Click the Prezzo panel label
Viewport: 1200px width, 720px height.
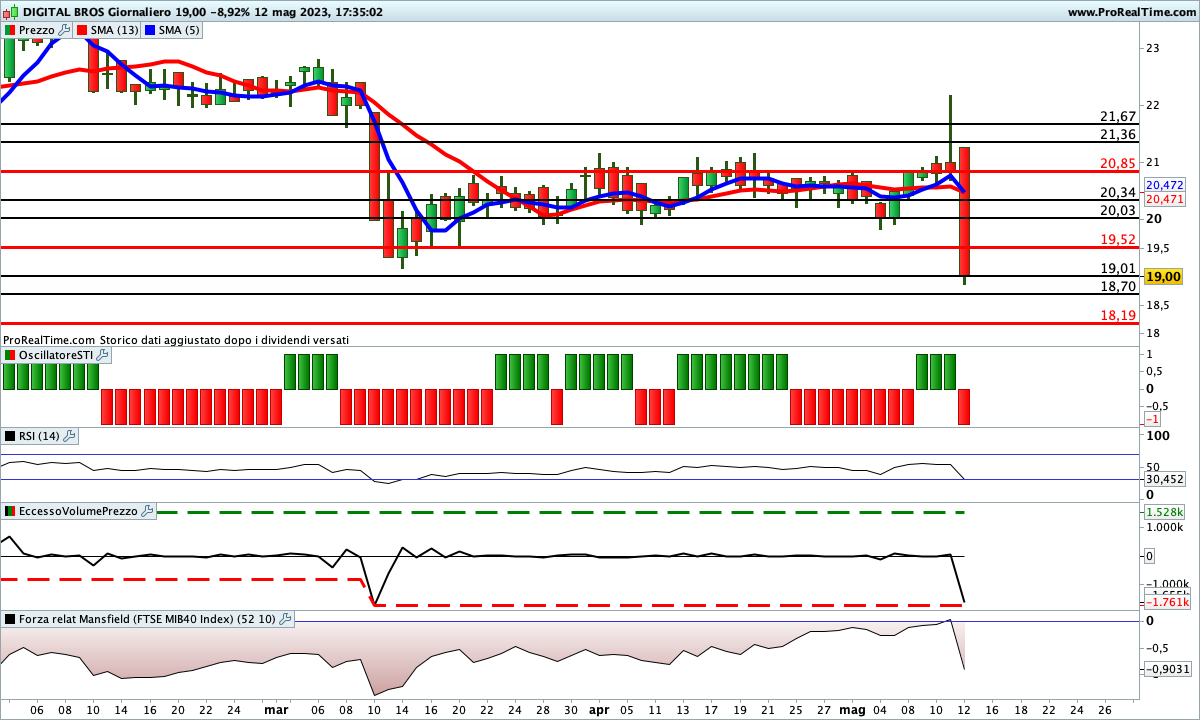pos(38,30)
